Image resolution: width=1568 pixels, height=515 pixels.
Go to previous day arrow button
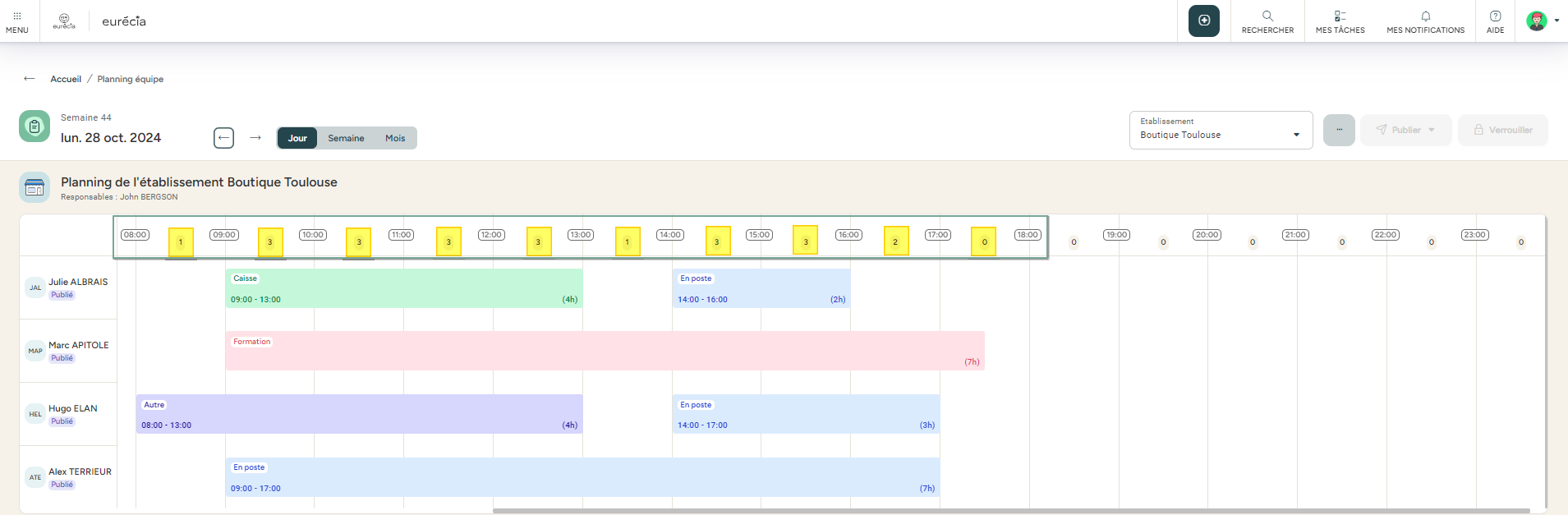223,138
